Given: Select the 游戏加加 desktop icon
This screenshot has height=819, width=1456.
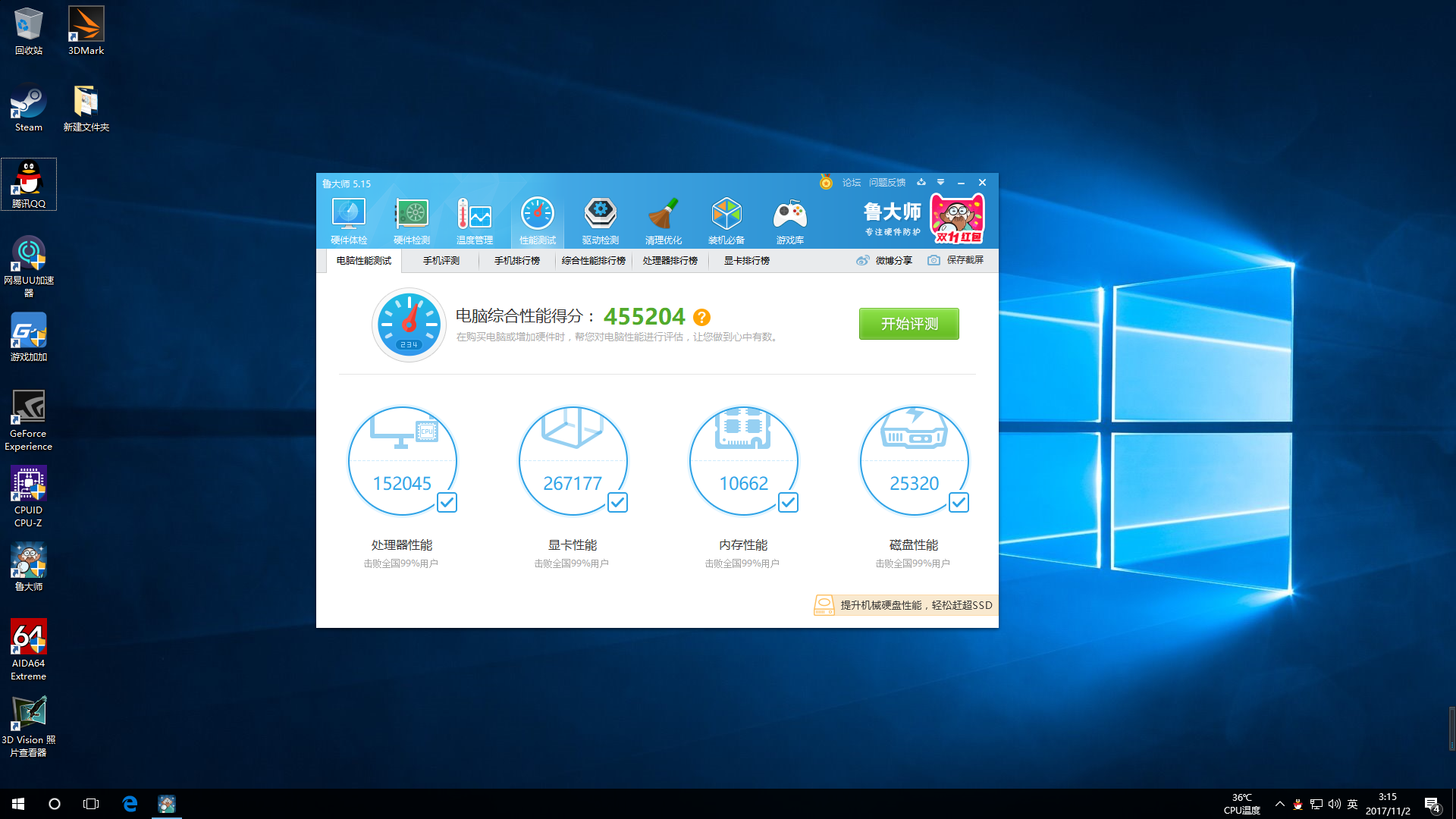Looking at the screenshot, I should pos(29,337).
